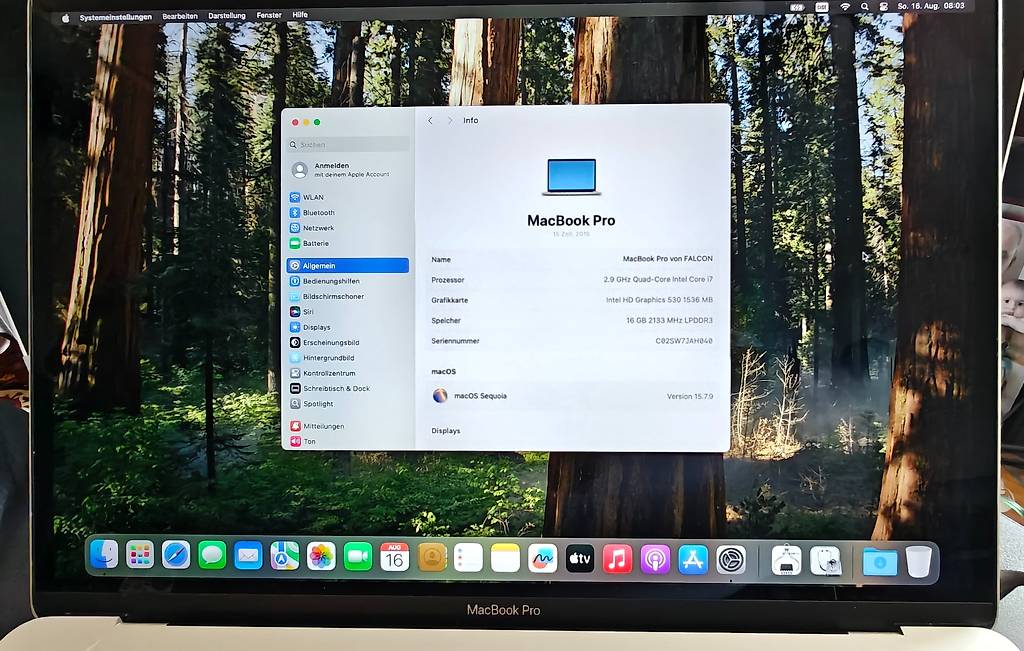This screenshot has width=1024, height=651.
Task: Click the name MacBook Pro von FALCON
Action: point(667,259)
